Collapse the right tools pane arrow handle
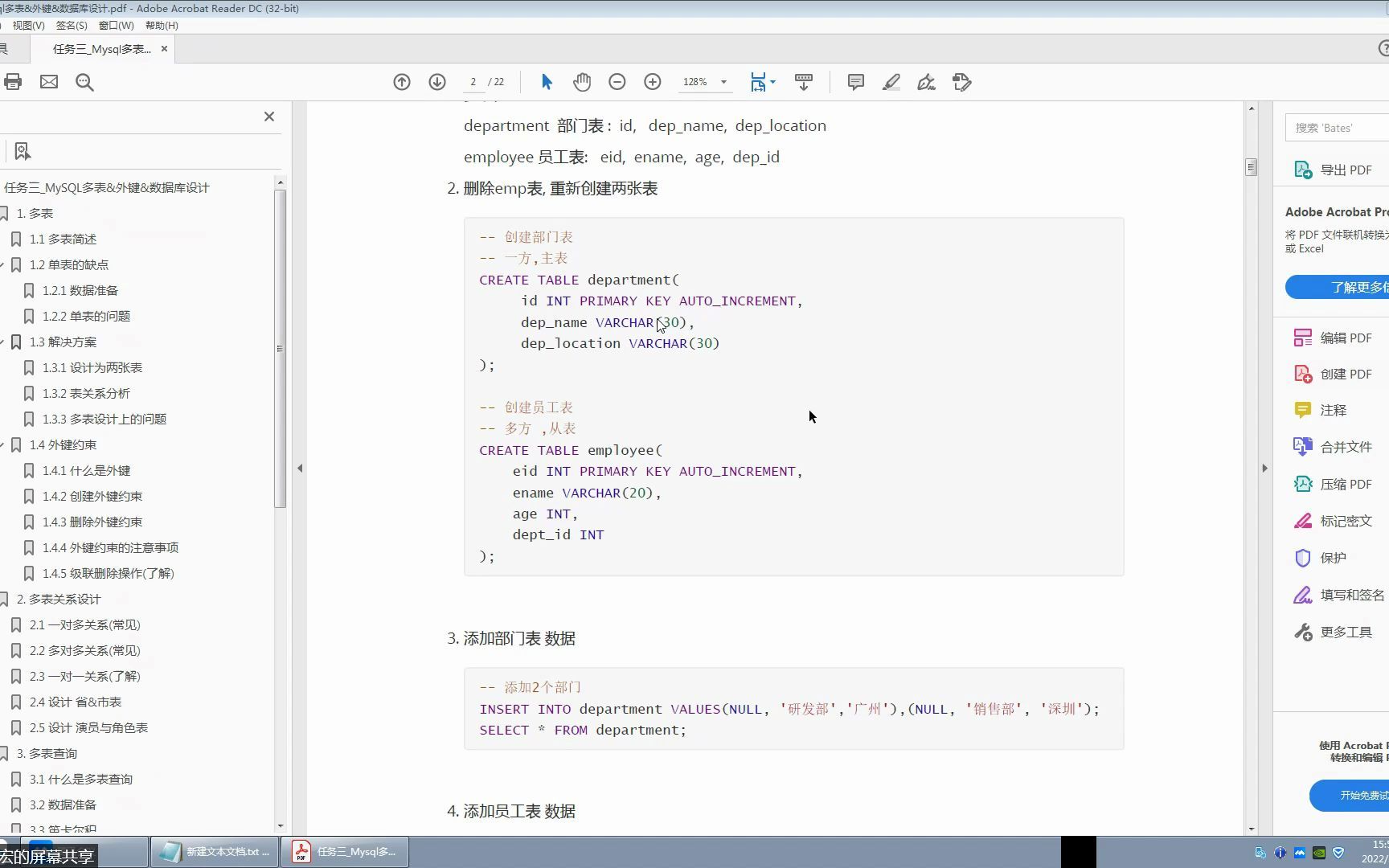1389x868 pixels. pyautogui.click(x=1264, y=468)
